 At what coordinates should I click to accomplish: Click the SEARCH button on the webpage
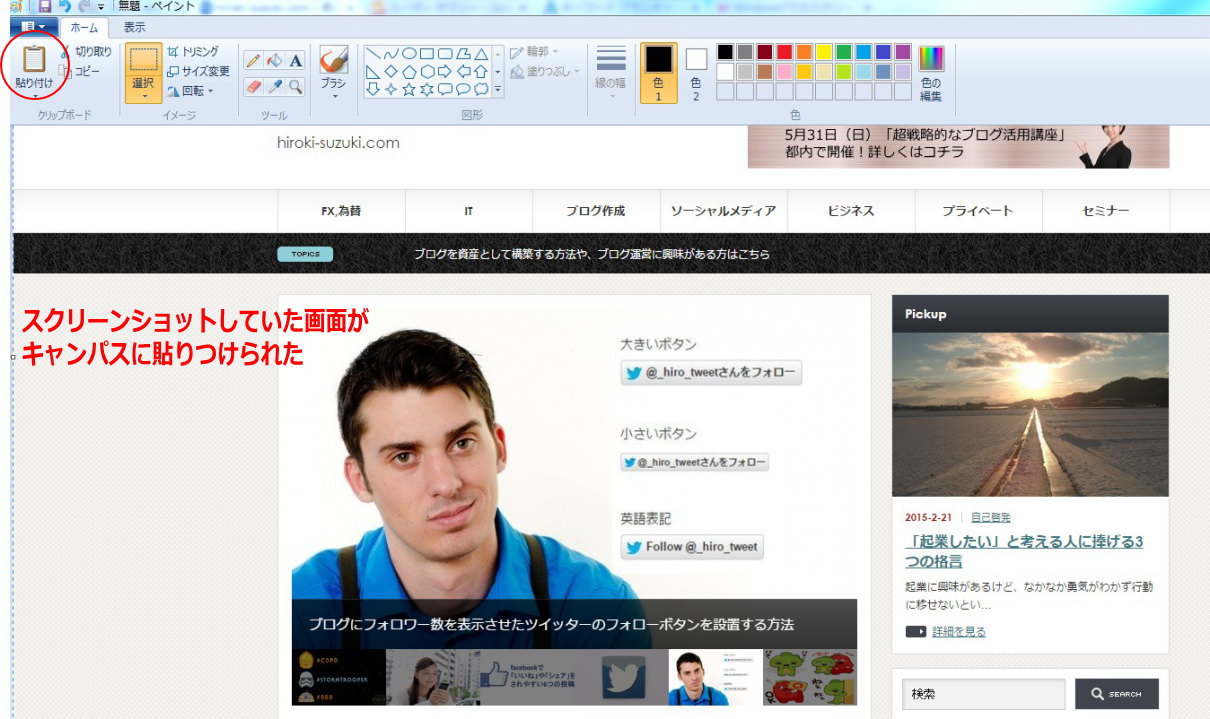pos(1116,694)
